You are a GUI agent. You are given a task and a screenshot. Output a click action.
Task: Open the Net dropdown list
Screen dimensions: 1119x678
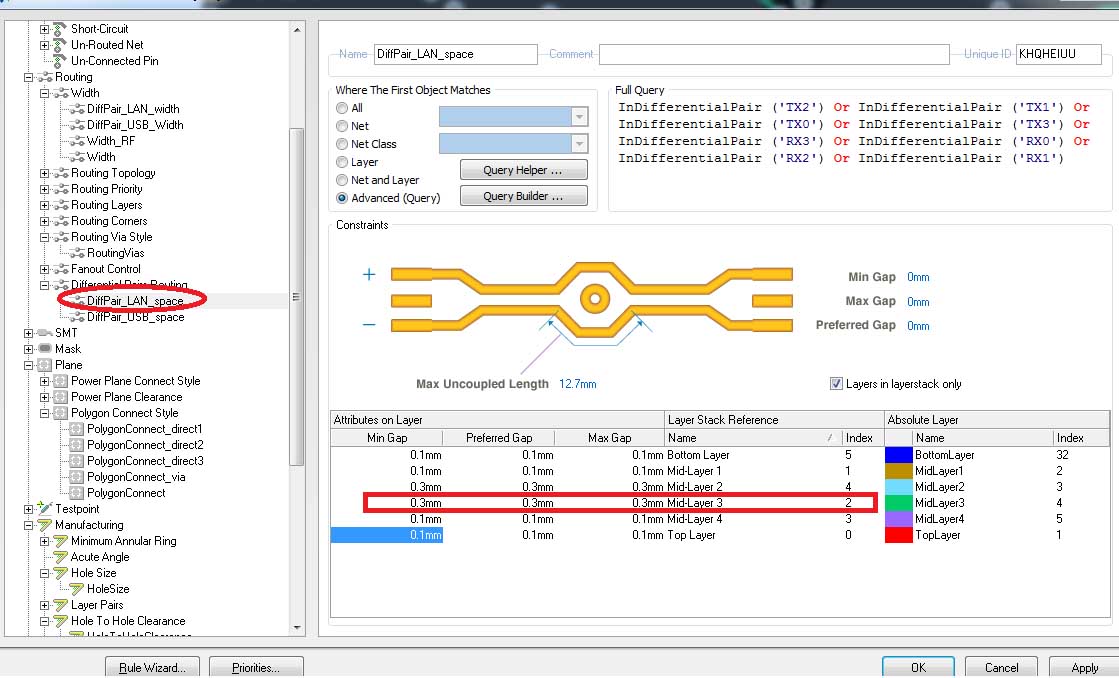pyautogui.click(x=579, y=117)
